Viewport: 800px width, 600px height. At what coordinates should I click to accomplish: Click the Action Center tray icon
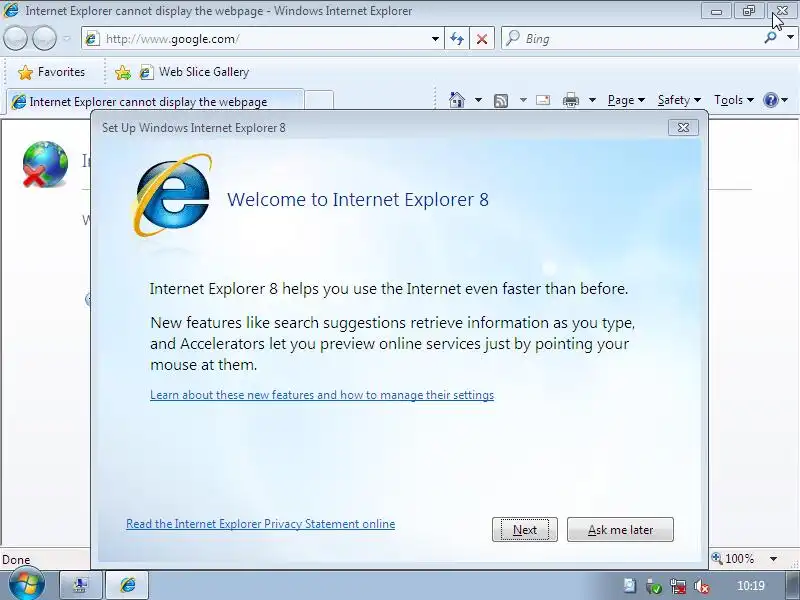pyautogui.click(x=629, y=586)
